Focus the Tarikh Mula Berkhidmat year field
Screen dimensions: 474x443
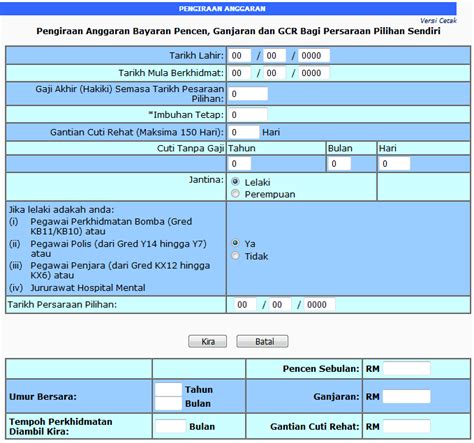pos(314,73)
